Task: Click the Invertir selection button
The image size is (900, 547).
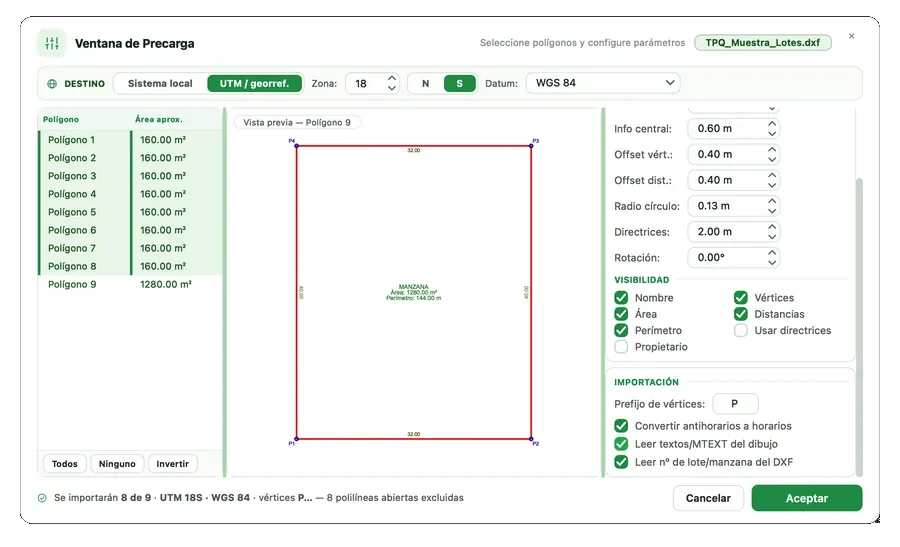Action: [x=172, y=464]
